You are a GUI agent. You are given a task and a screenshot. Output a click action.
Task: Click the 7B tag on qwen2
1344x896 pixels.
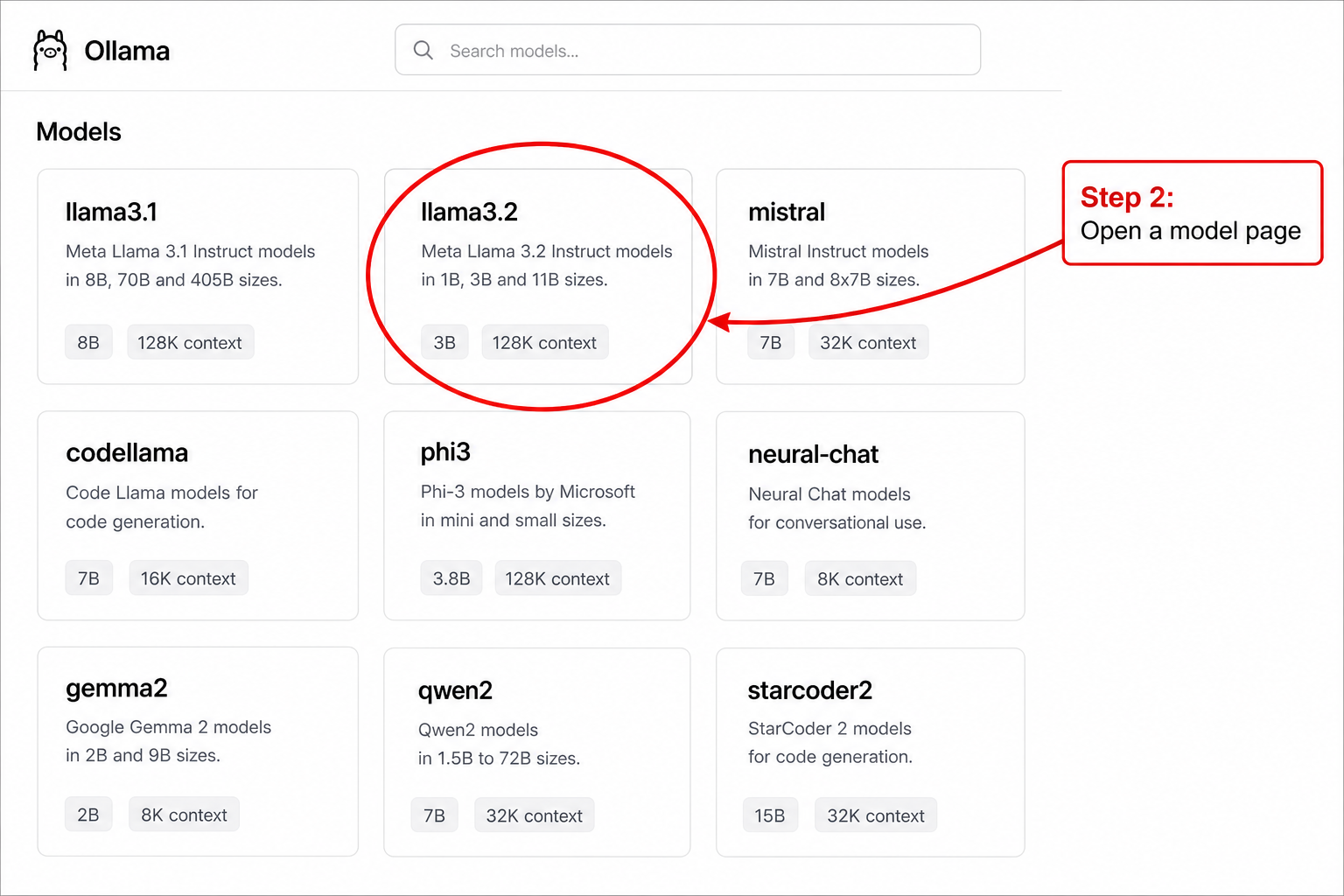pos(435,815)
